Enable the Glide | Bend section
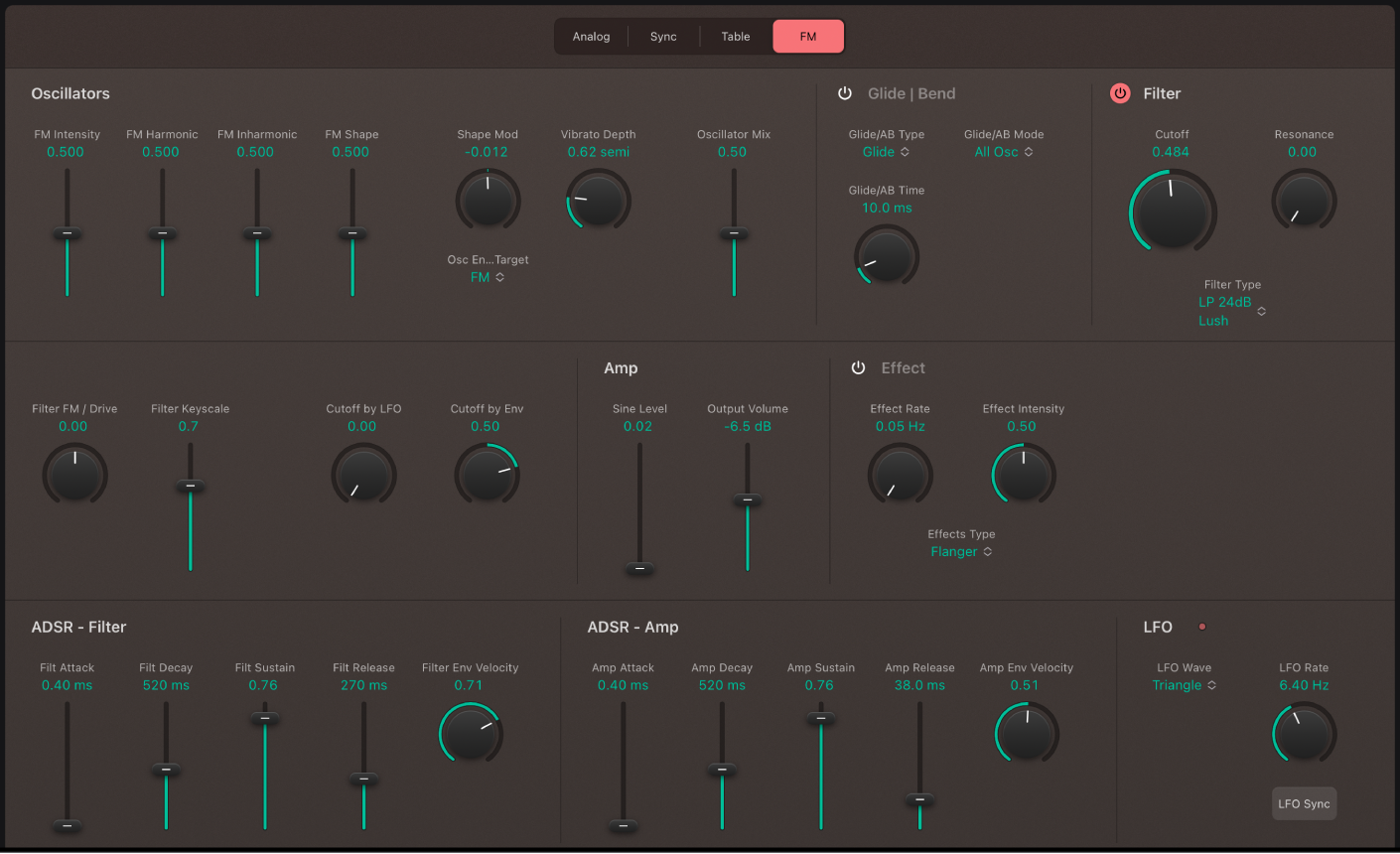Screen dimensions: 1400x854 pyautogui.click(x=845, y=92)
